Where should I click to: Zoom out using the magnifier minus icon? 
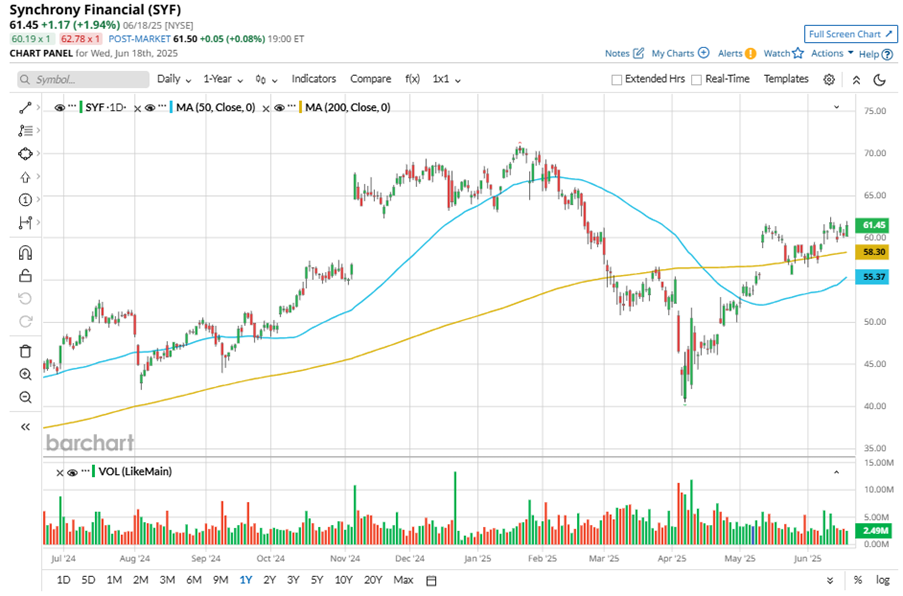click(26, 397)
